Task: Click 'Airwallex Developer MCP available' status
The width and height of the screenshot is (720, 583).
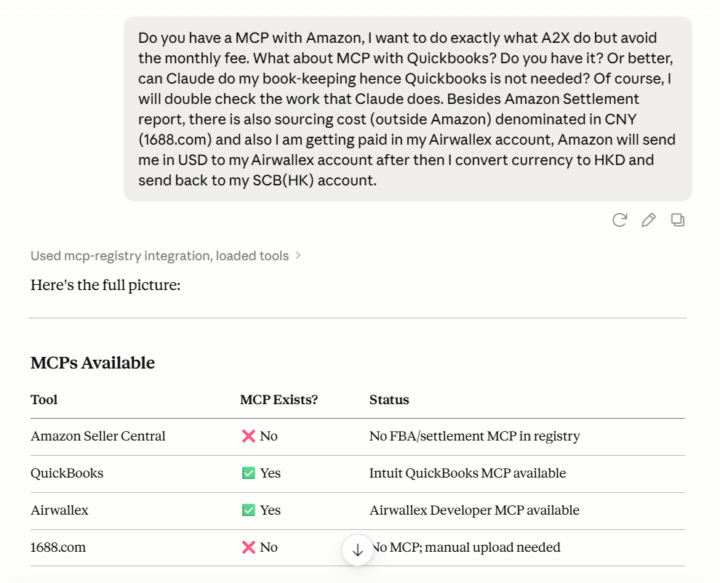Action: tap(474, 510)
